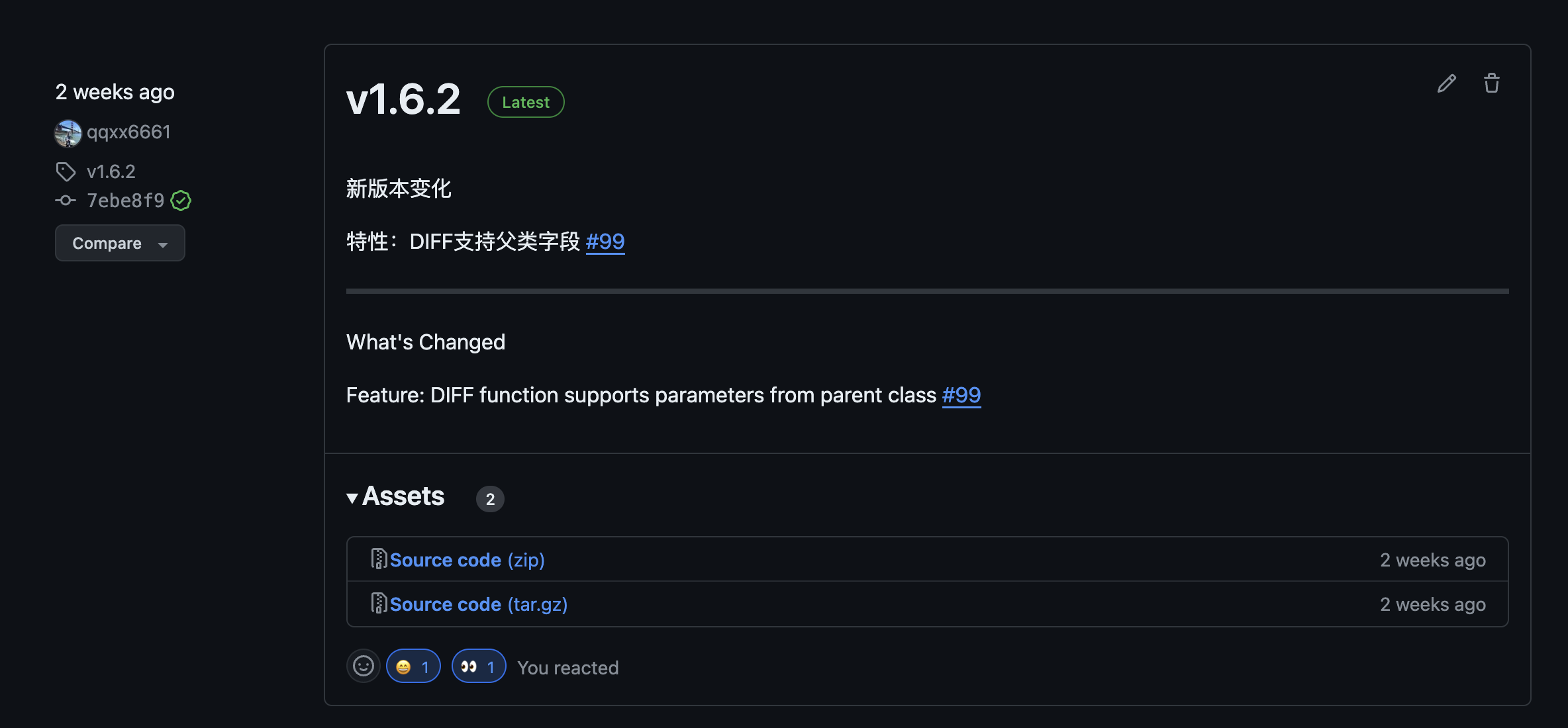Click the tar.gz file archive icon
This screenshot has width=1568, height=728.
pos(379,604)
